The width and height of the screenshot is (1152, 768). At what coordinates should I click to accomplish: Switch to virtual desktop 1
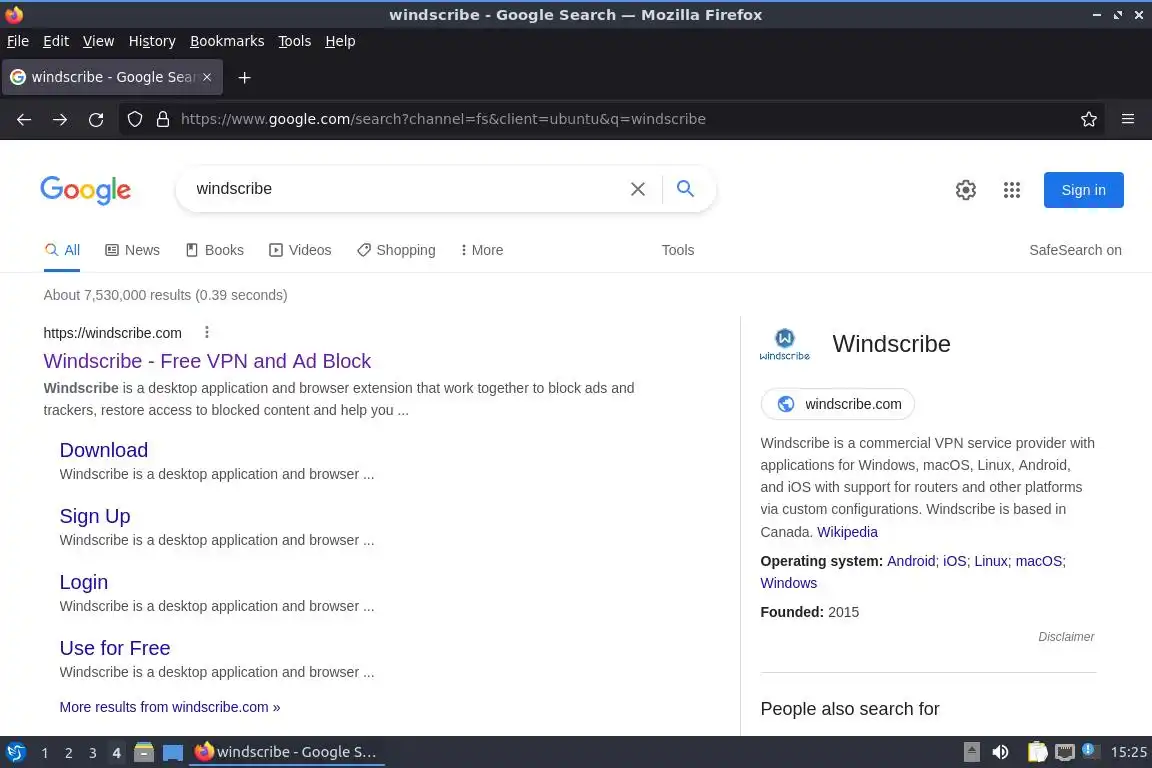45,753
